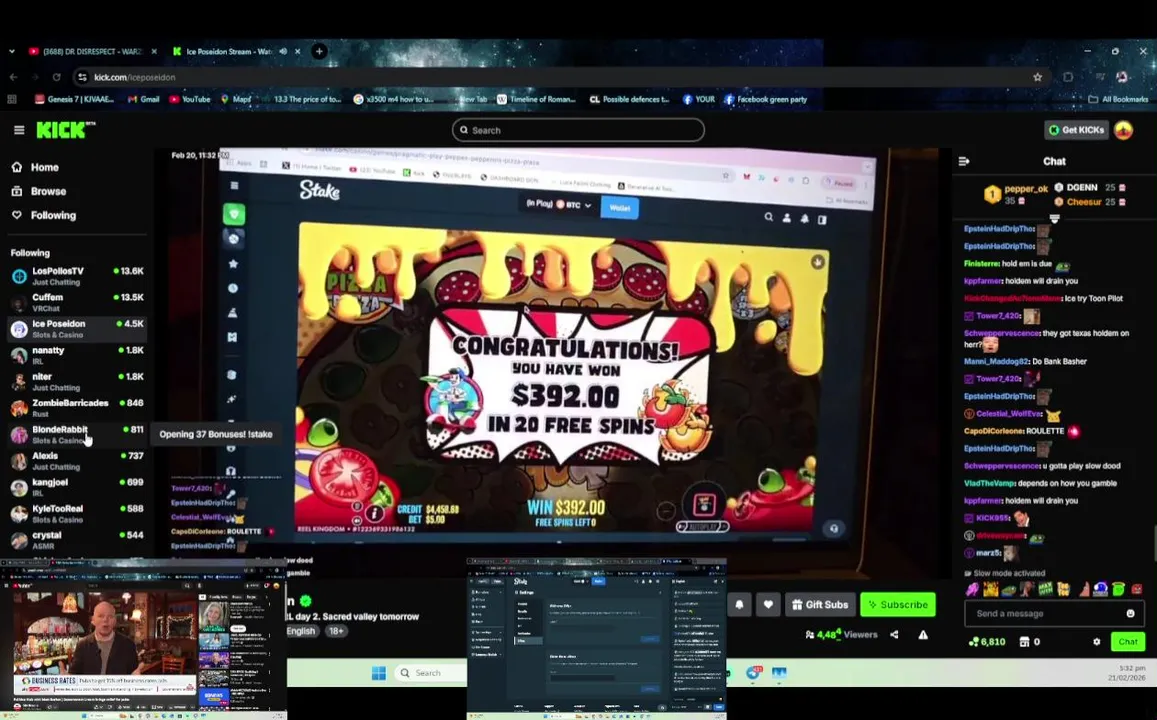The height and width of the screenshot is (720, 1157).
Task: Open Windows Start button on taskbar
Action: click(379, 673)
